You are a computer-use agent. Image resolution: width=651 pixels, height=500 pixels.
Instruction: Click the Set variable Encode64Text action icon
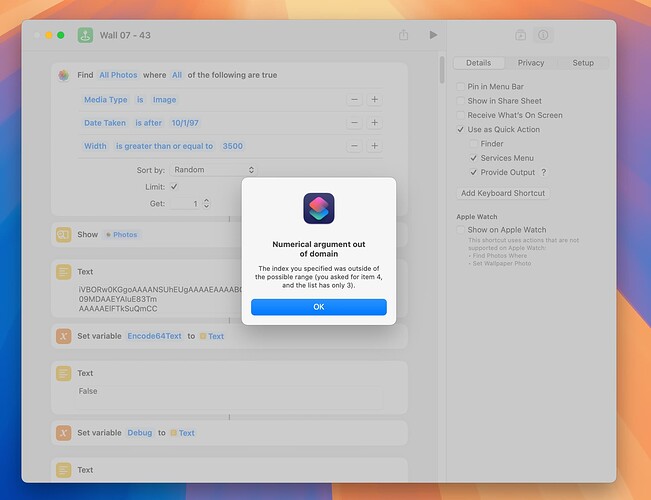pyautogui.click(x=64, y=336)
